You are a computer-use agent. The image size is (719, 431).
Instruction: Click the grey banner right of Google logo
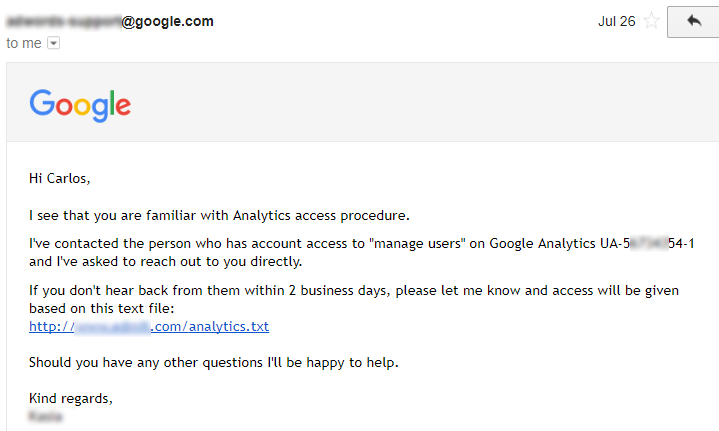(x=420, y=105)
